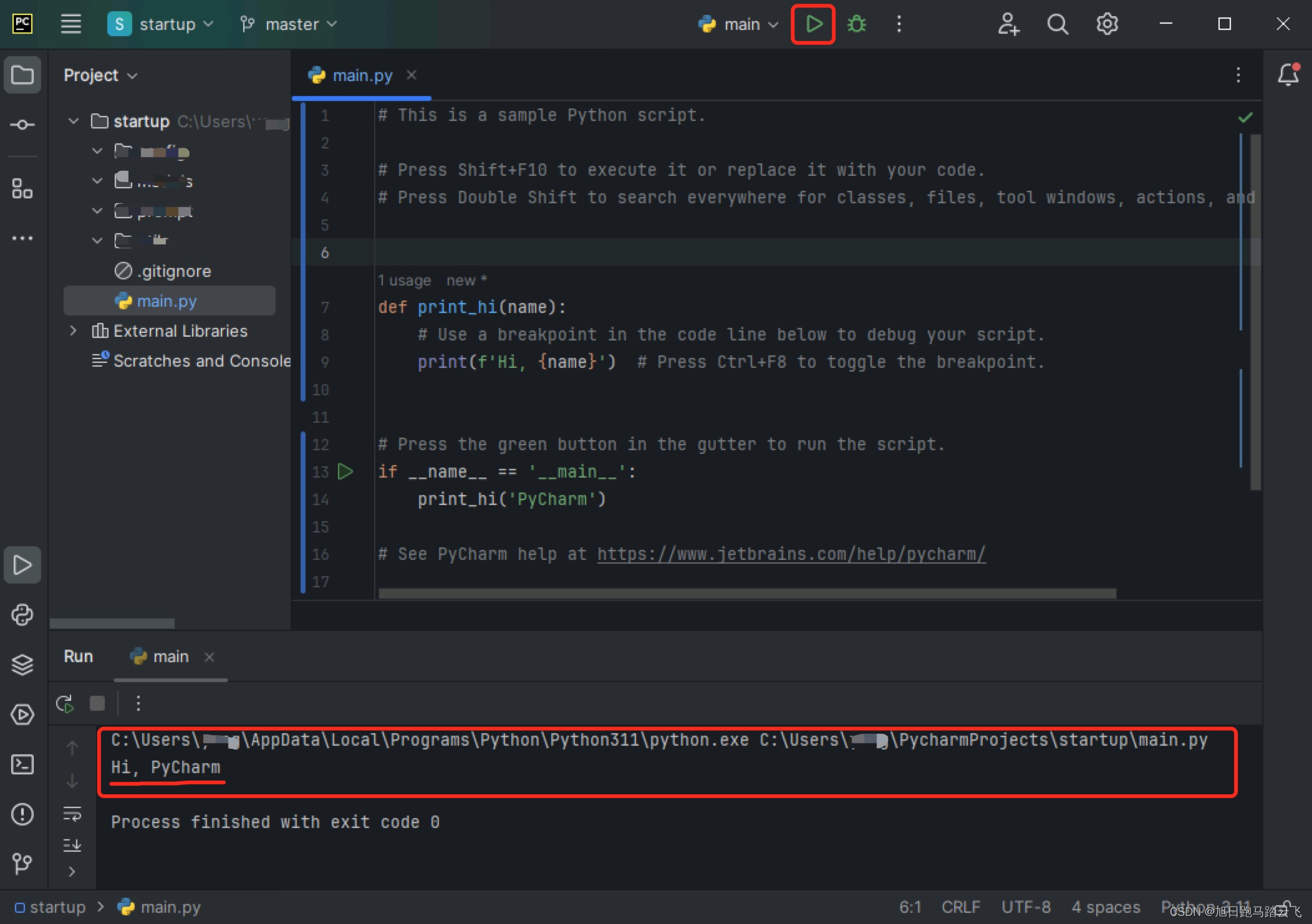Click the green Run button in top toolbar
Viewport: 1312px width, 924px height.
click(x=813, y=24)
